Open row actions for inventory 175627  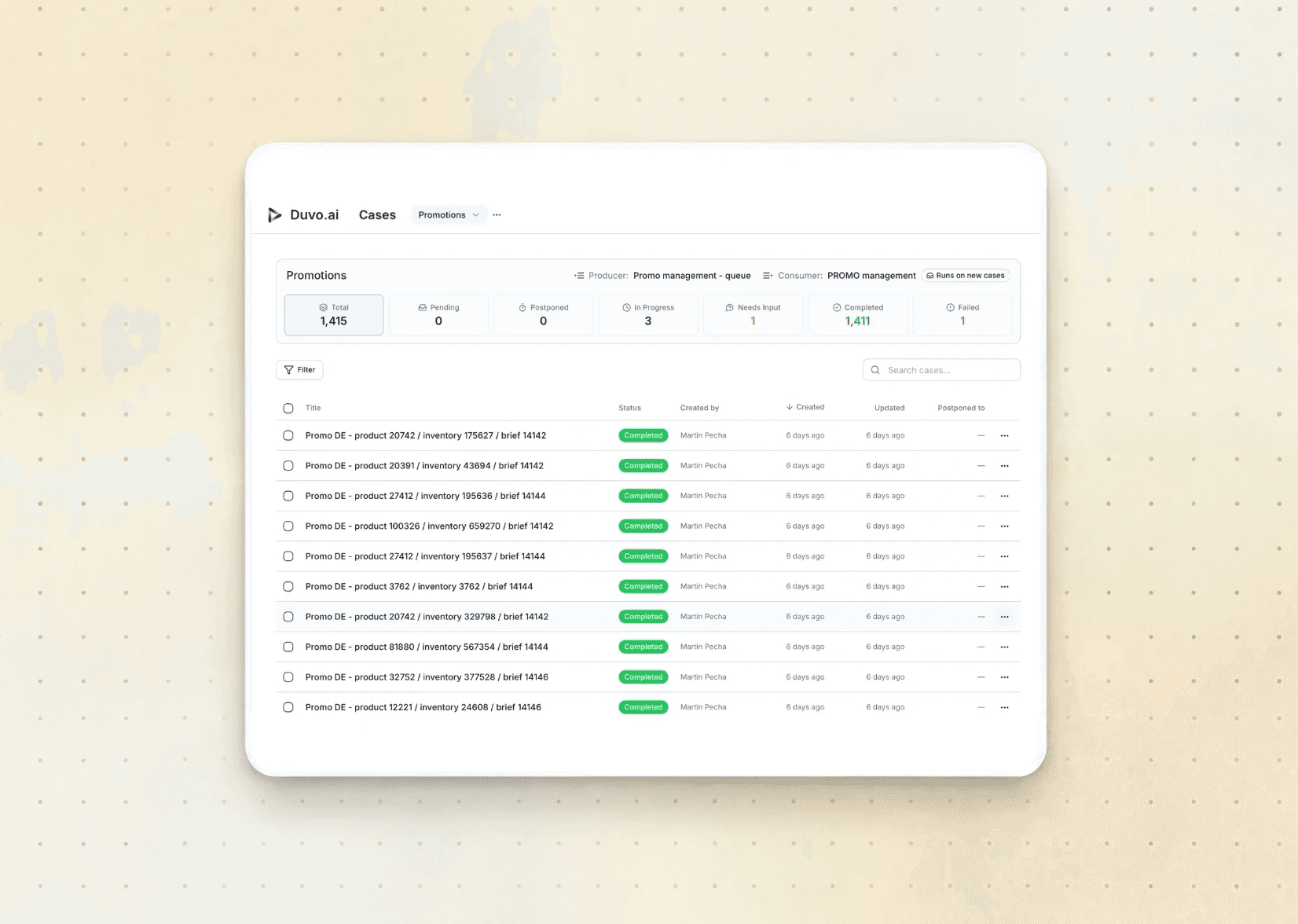tap(1004, 435)
